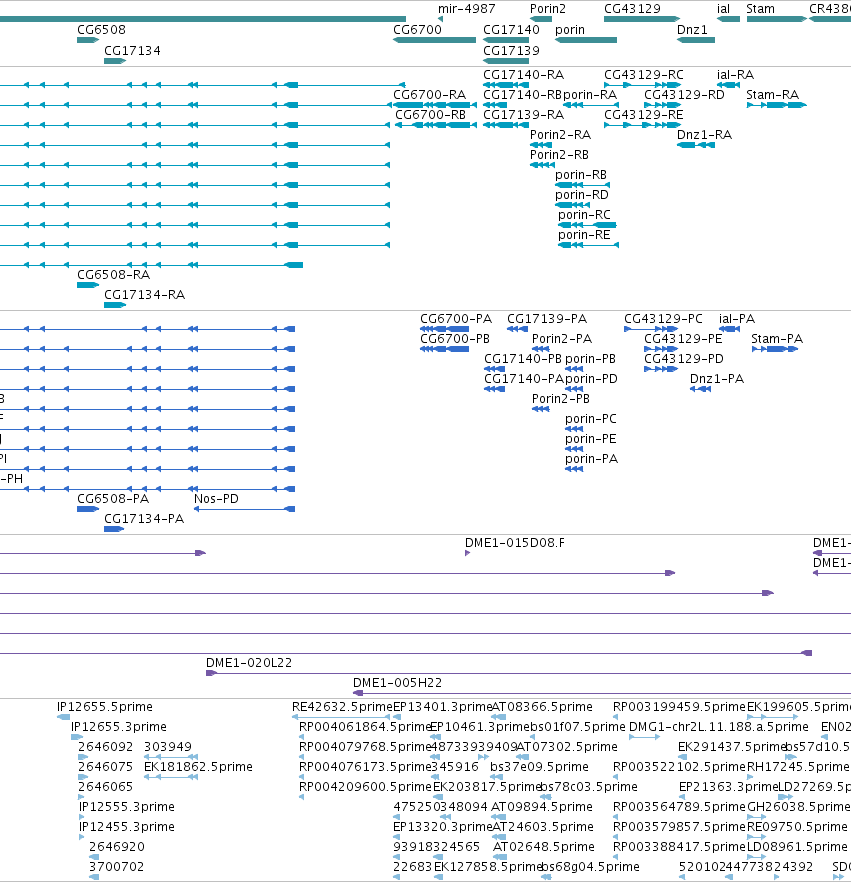Image resolution: width=851 pixels, height=882 pixels.
Task: Select the CG17139 gene feature
Action: click(x=506, y=61)
